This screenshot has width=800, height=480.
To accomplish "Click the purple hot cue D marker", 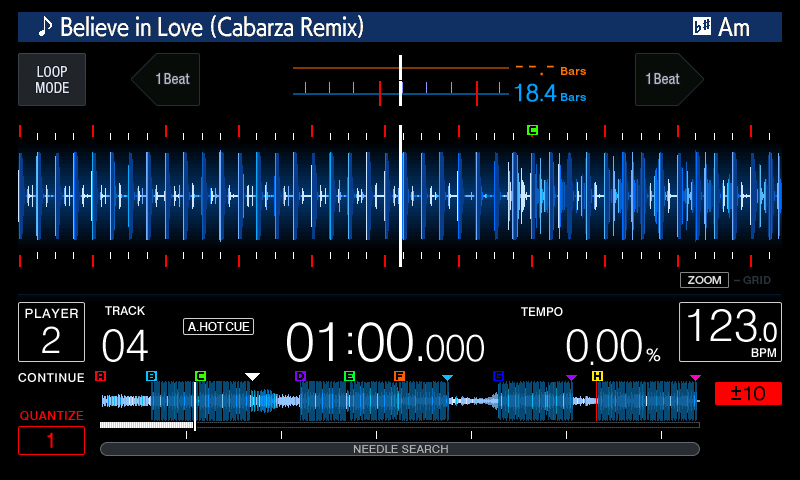I will tap(300, 376).
